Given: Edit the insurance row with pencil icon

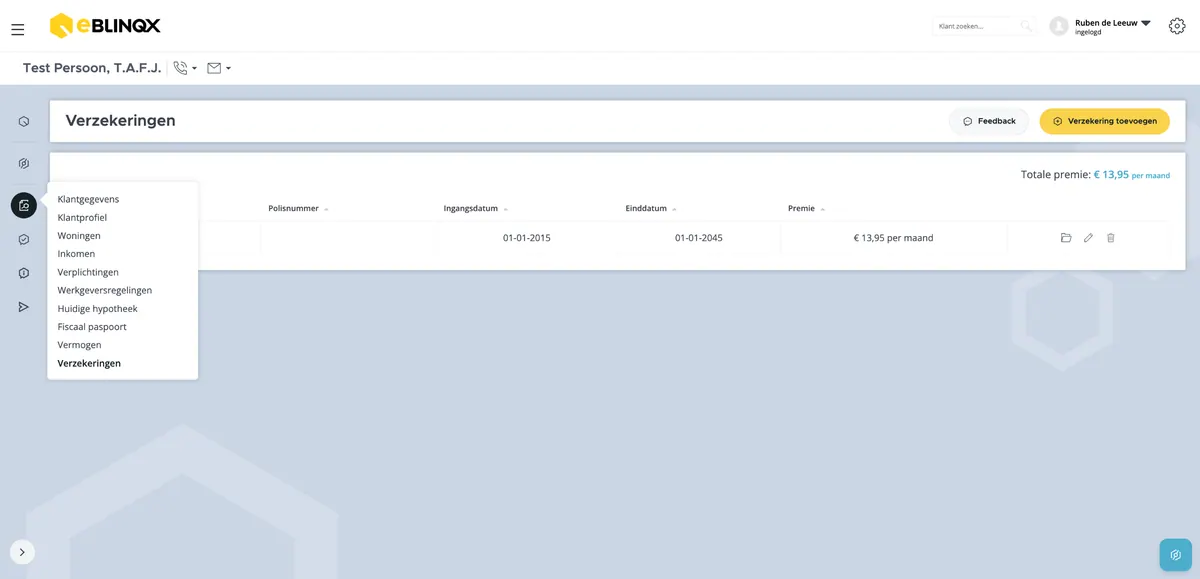Looking at the screenshot, I should tap(1088, 238).
